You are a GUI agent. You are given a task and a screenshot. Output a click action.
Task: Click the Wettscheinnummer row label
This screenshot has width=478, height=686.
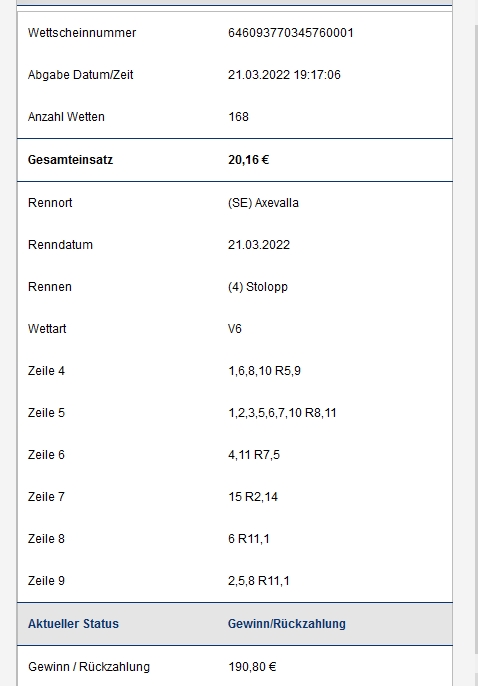coord(82,33)
